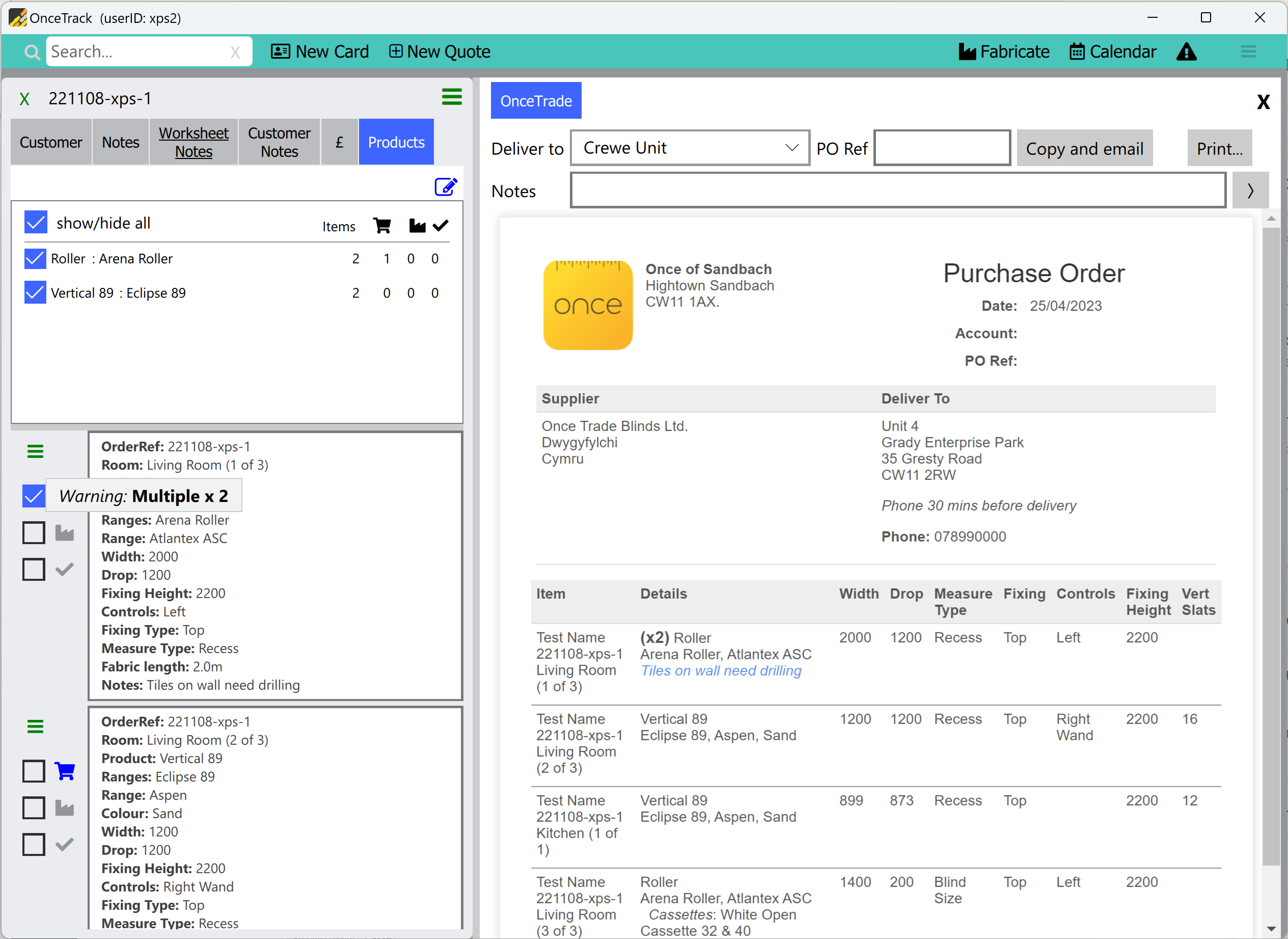Click the PO Ref input field
The width and height of the screenshot is (1288, 939).
(x=942, y=148)
